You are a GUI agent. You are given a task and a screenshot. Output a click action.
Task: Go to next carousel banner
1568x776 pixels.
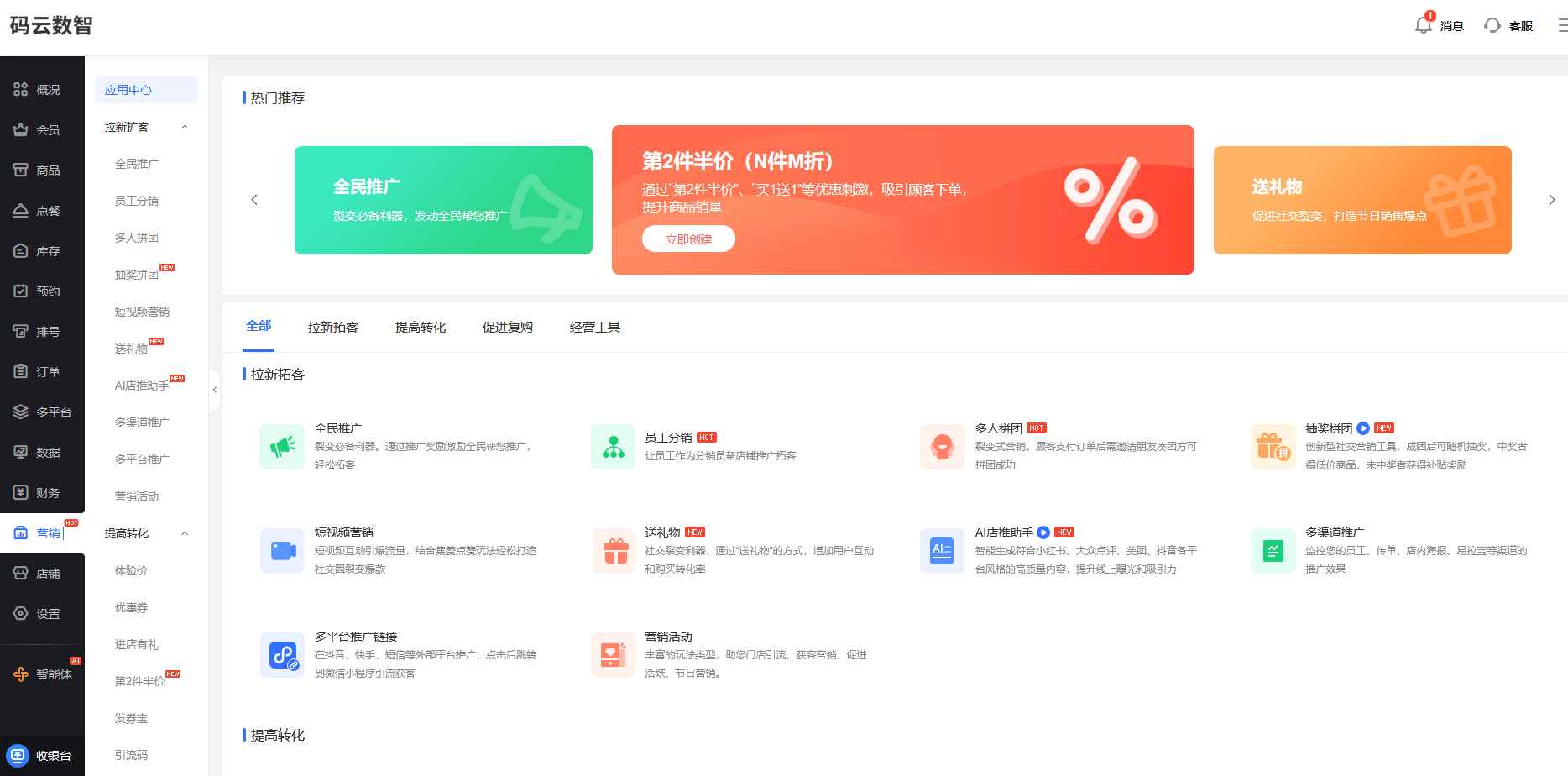1551,200
